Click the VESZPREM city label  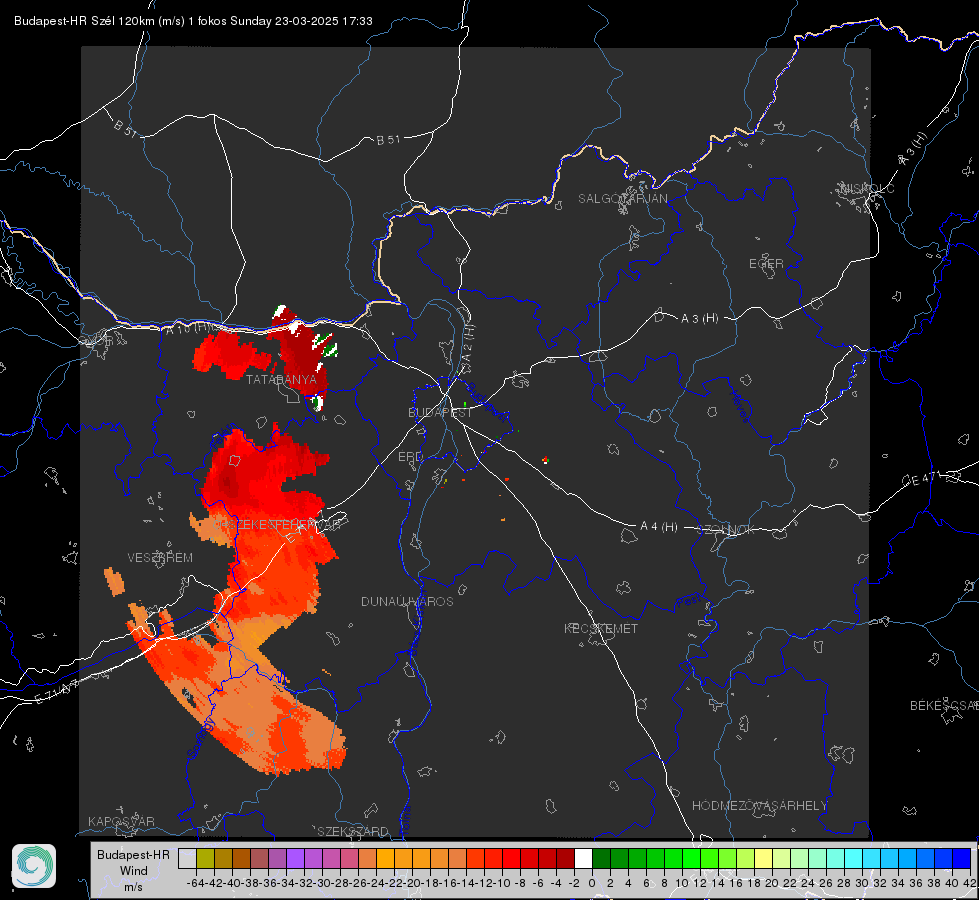pyautogui.click(x=160, y=558)
